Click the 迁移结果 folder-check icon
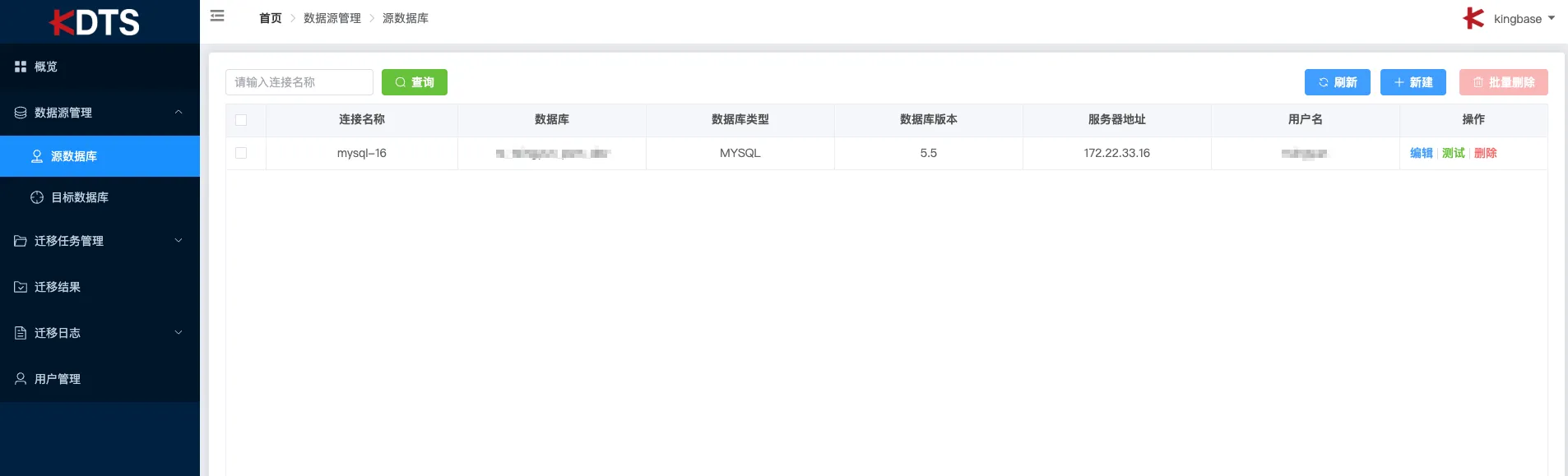1568x476 pixels. click(21, 287)
